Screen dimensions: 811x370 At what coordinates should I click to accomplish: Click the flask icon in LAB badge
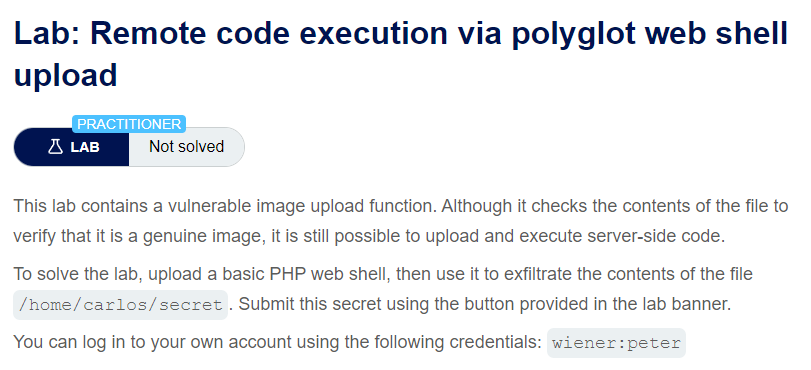pos(55,147)
